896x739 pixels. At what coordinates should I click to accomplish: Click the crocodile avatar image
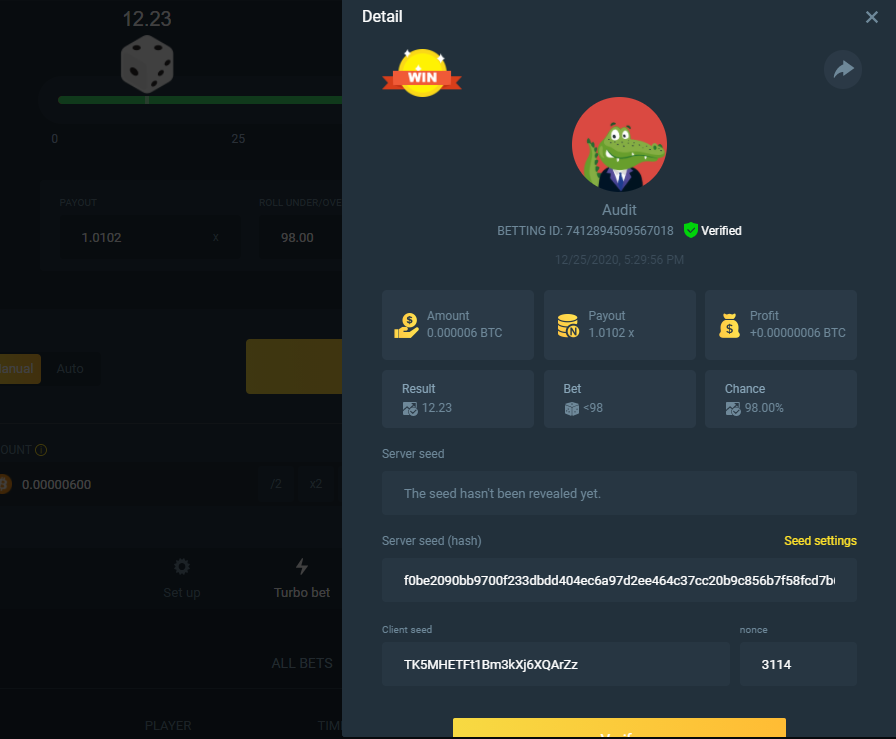click(x=619, y=144)
